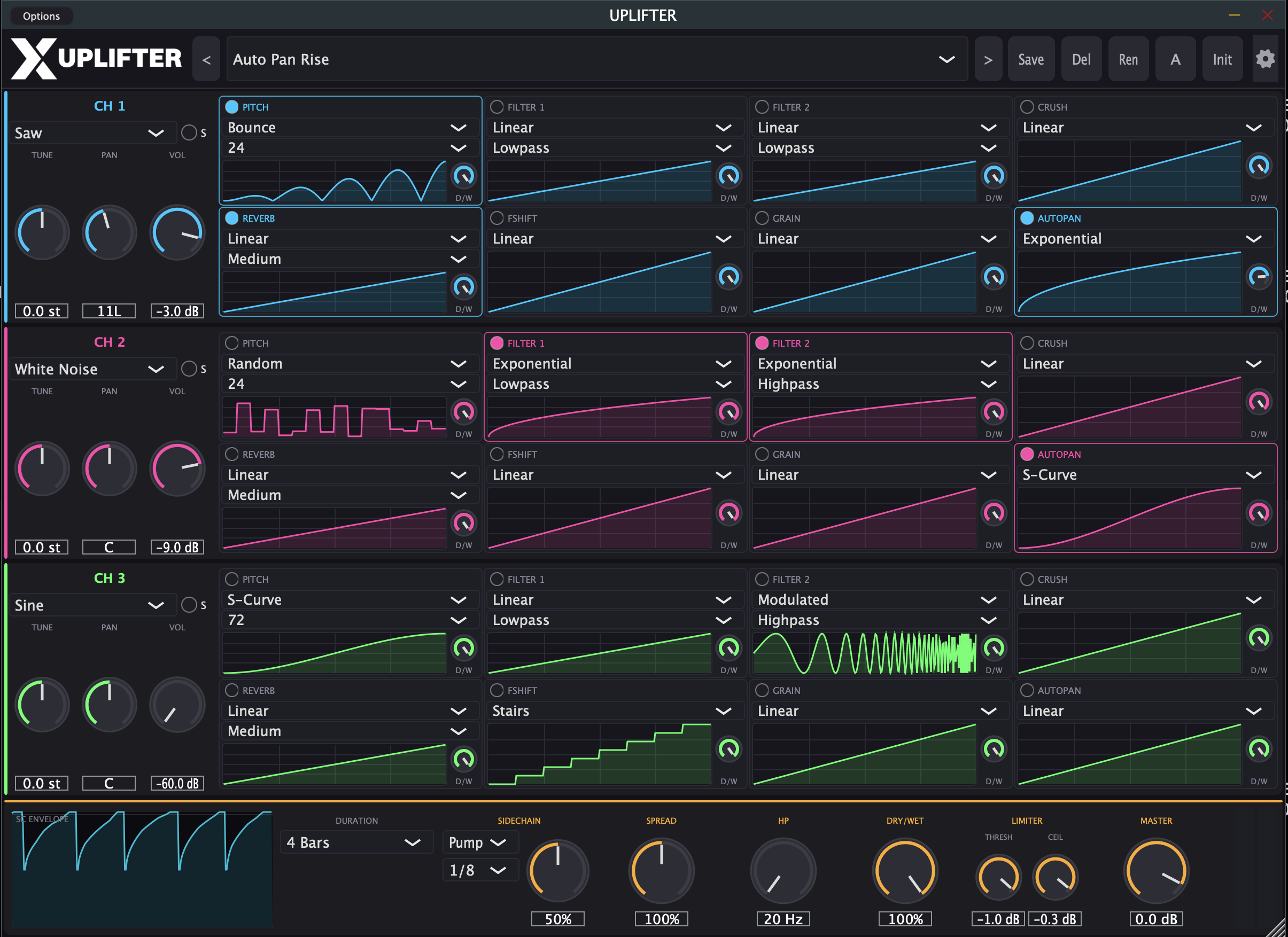Click the Limiter Thresh knob
The image size is (1288, 937).
(998, 877)
